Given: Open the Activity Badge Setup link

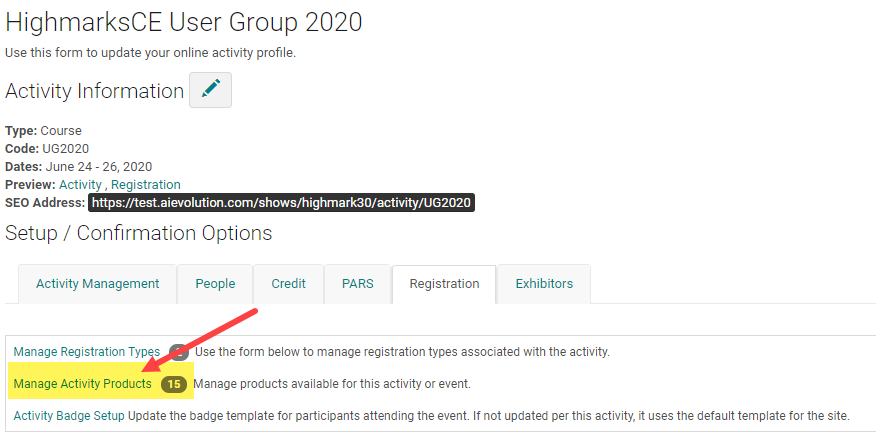Looking at the screenshot, I should point(69,415).
